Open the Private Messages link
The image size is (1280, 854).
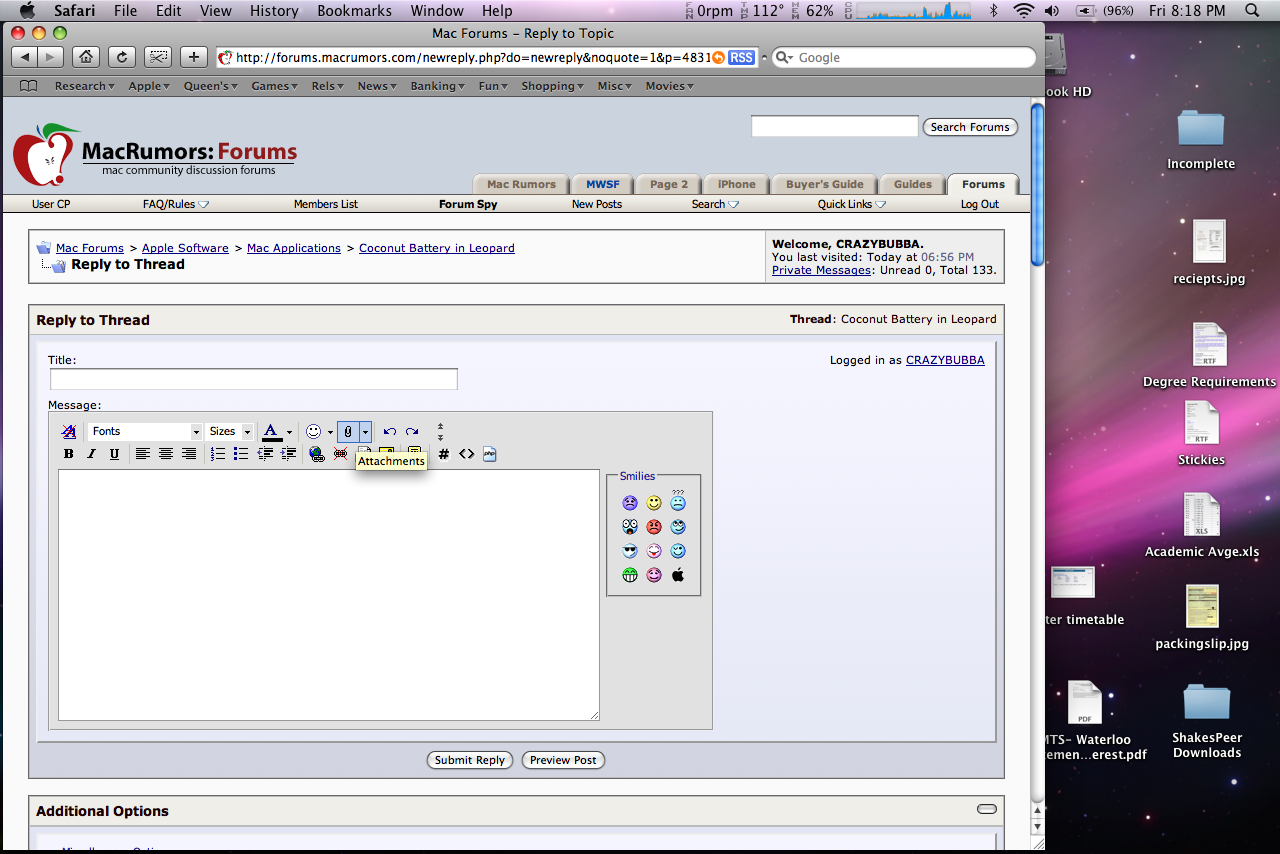pos(821,270)
